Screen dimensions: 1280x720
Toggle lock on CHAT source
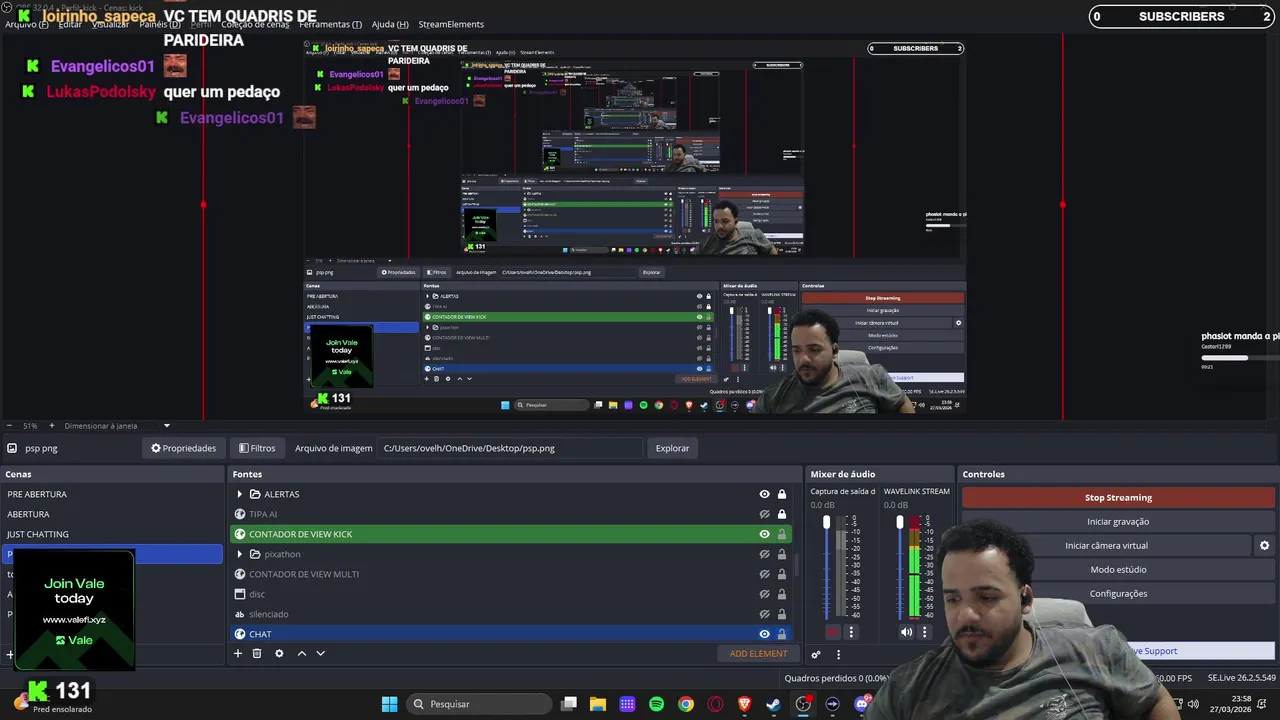[782, 634]
